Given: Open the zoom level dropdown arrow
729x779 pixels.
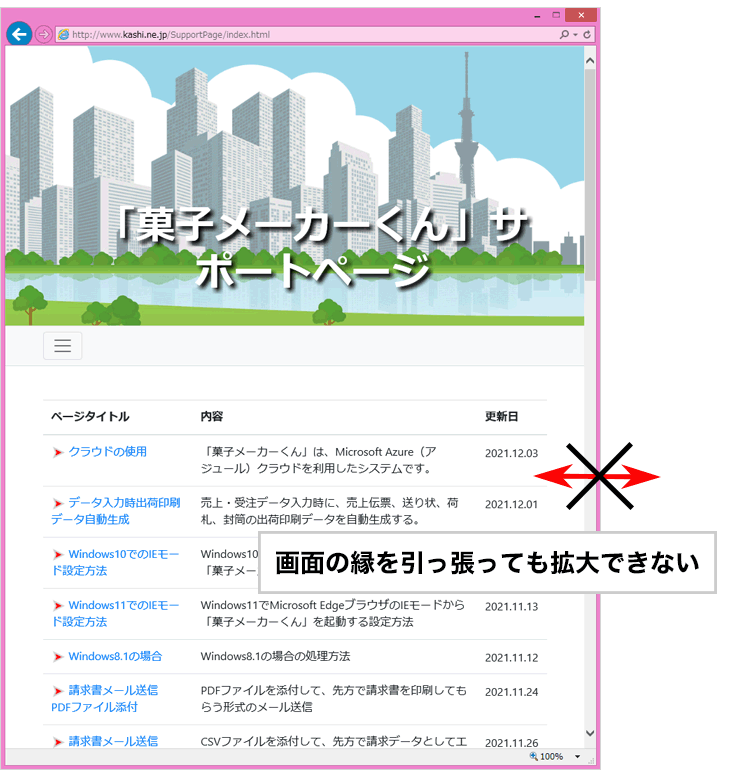Looking at the screenshot, I should coord(577,757).
